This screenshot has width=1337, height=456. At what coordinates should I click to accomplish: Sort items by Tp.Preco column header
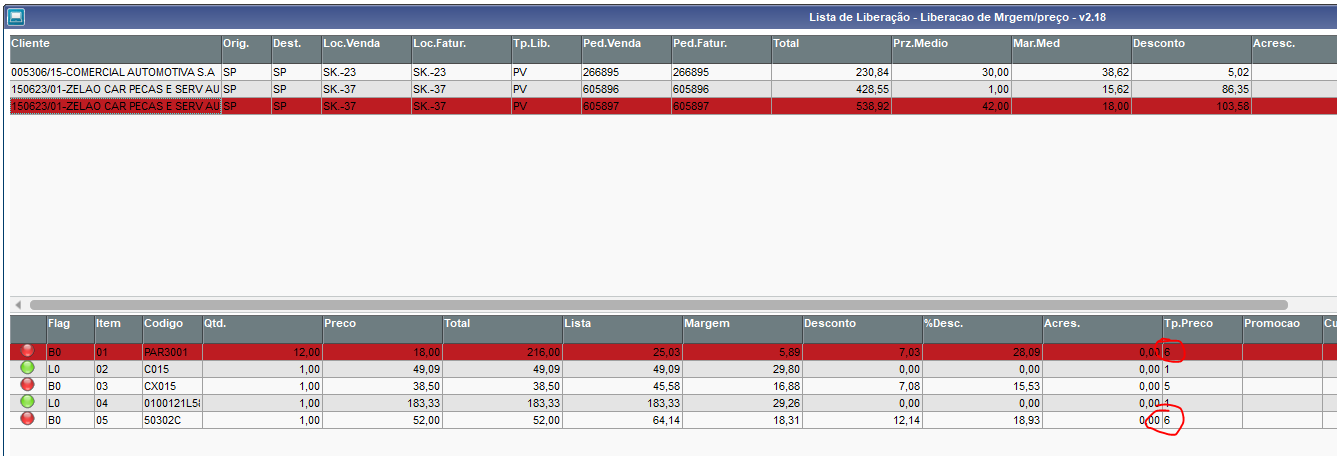(1202, 329)
